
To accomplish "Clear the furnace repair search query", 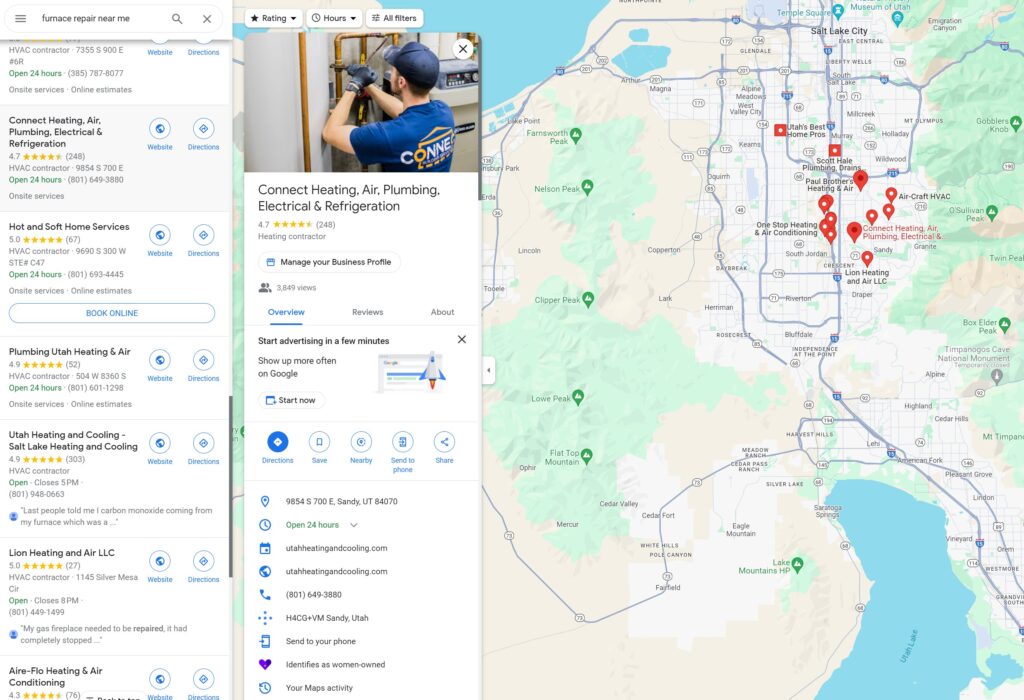I will [207, 18].
